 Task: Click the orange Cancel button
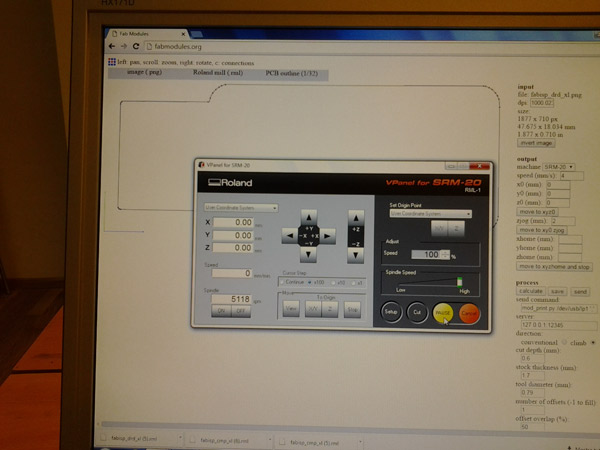point(468,313)
